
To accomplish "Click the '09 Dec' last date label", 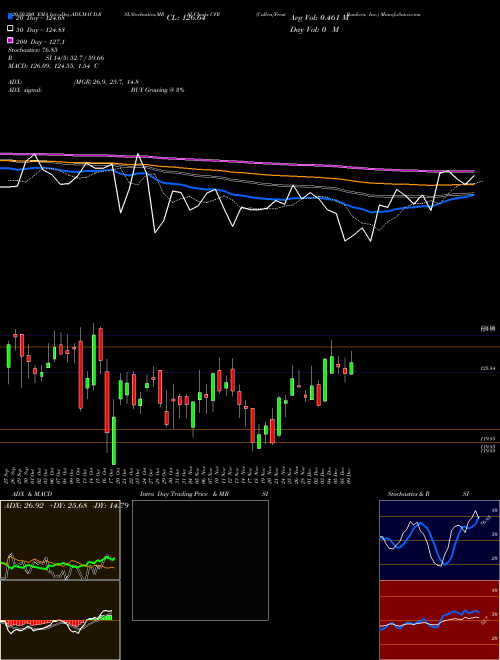I will click(x=349, y=475).
